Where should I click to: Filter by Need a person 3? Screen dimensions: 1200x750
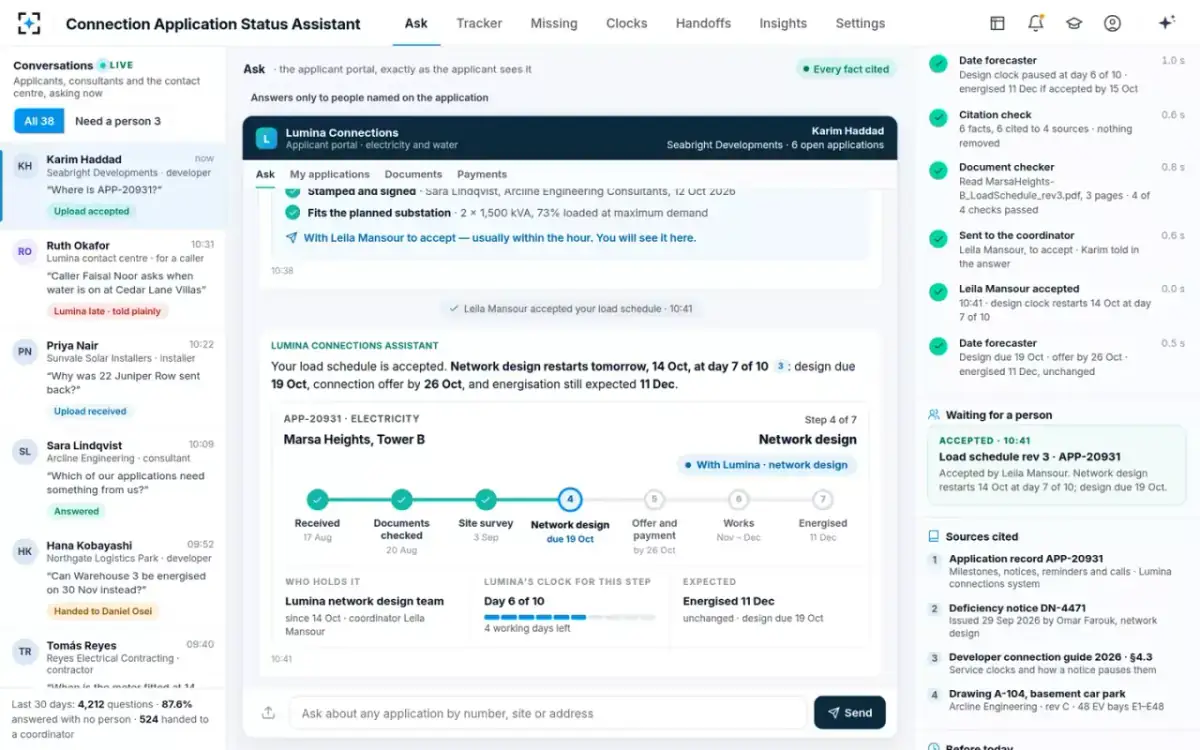(x=118, y=121)
